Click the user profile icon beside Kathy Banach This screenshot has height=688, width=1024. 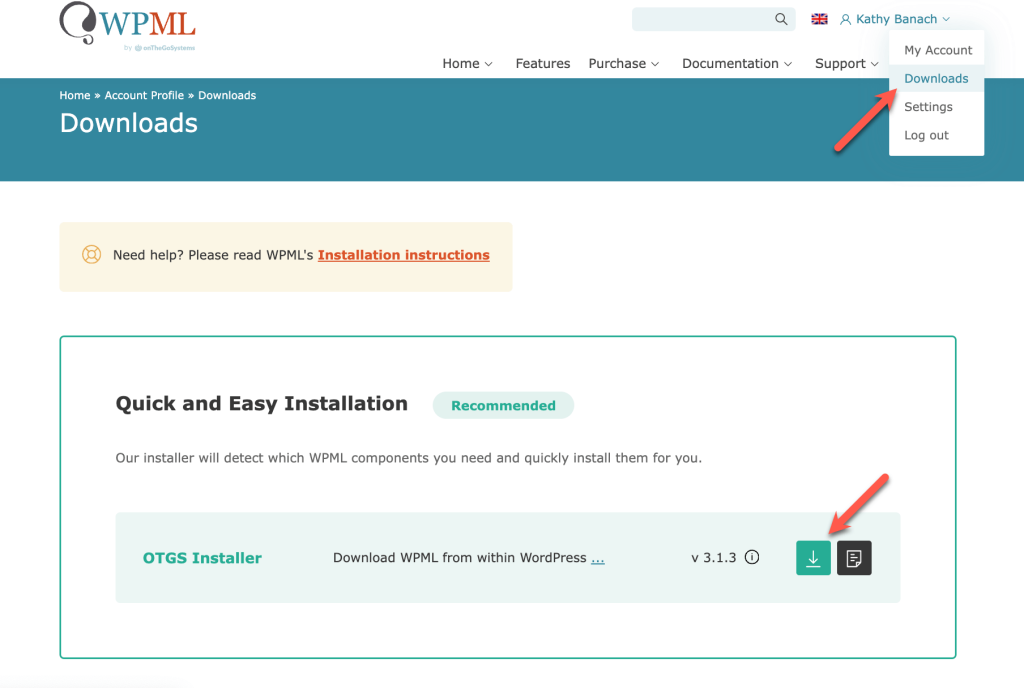845,20
